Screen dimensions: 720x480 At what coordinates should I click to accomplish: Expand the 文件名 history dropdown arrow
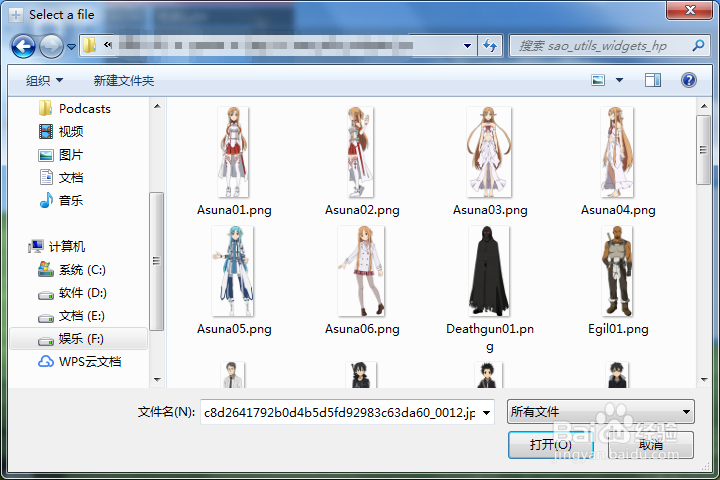(x=487, y=412)
